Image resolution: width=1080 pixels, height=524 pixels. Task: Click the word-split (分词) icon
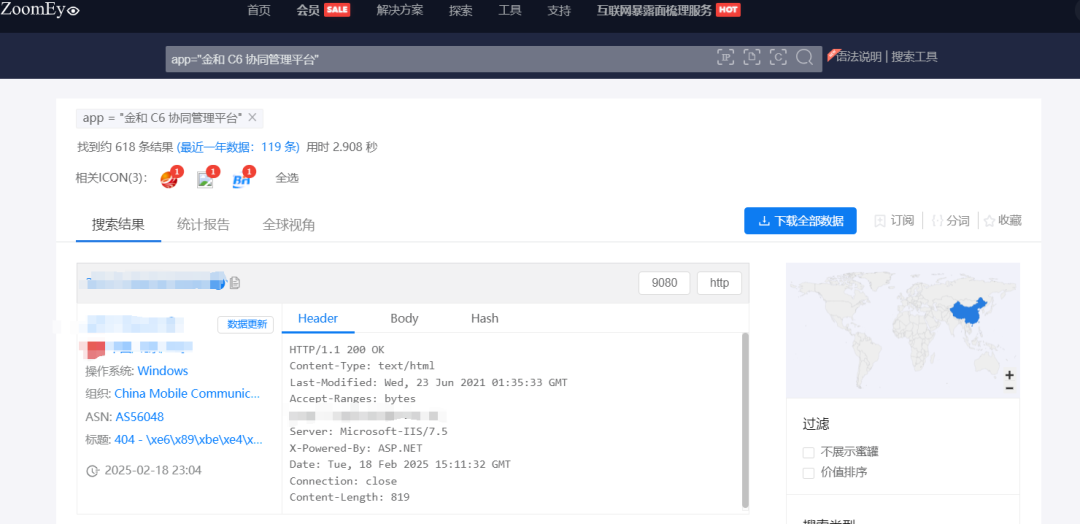click(937, 221)
